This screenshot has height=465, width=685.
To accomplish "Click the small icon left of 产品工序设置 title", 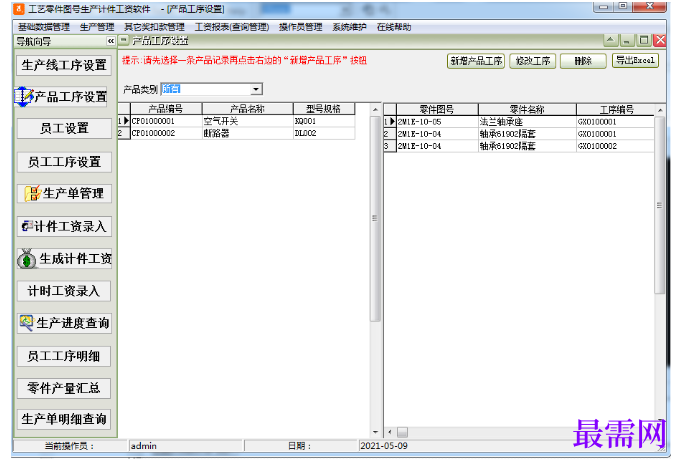I will [x=124, y=41].
